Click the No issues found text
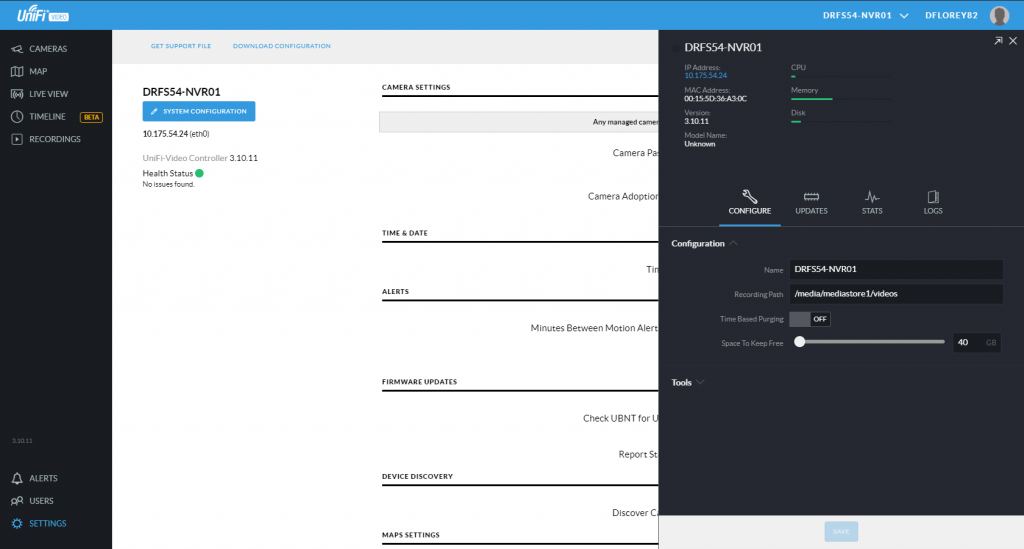Viewport: 1024px width, 549px height. 168,185
